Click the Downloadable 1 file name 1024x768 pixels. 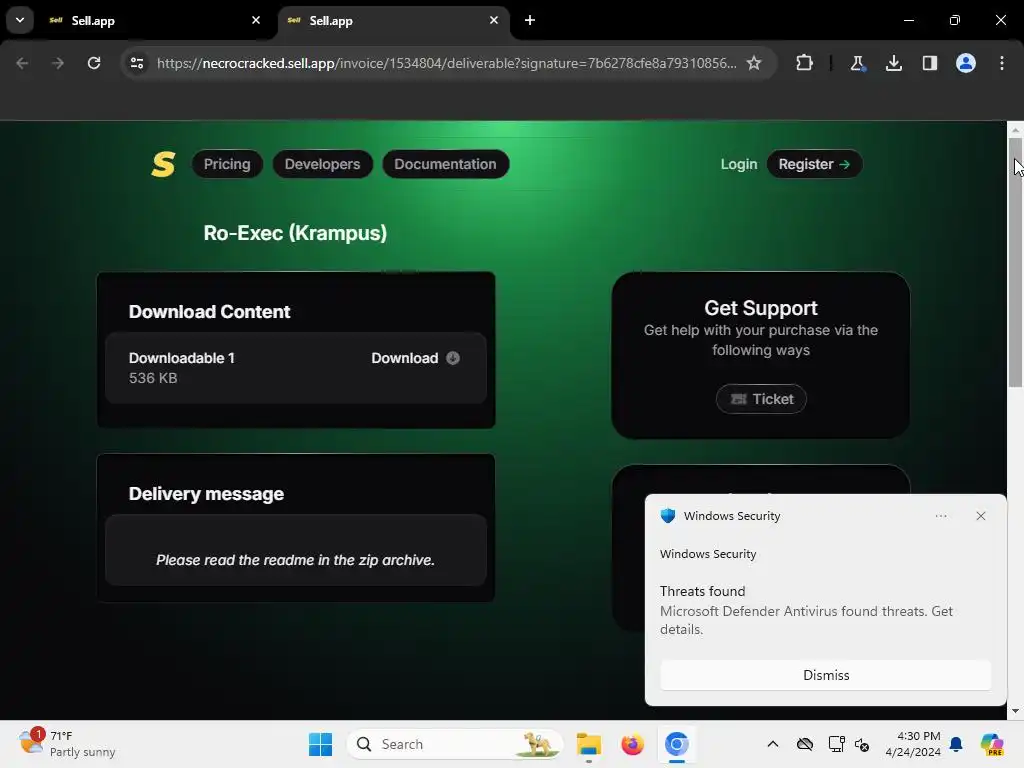[182, 358]
